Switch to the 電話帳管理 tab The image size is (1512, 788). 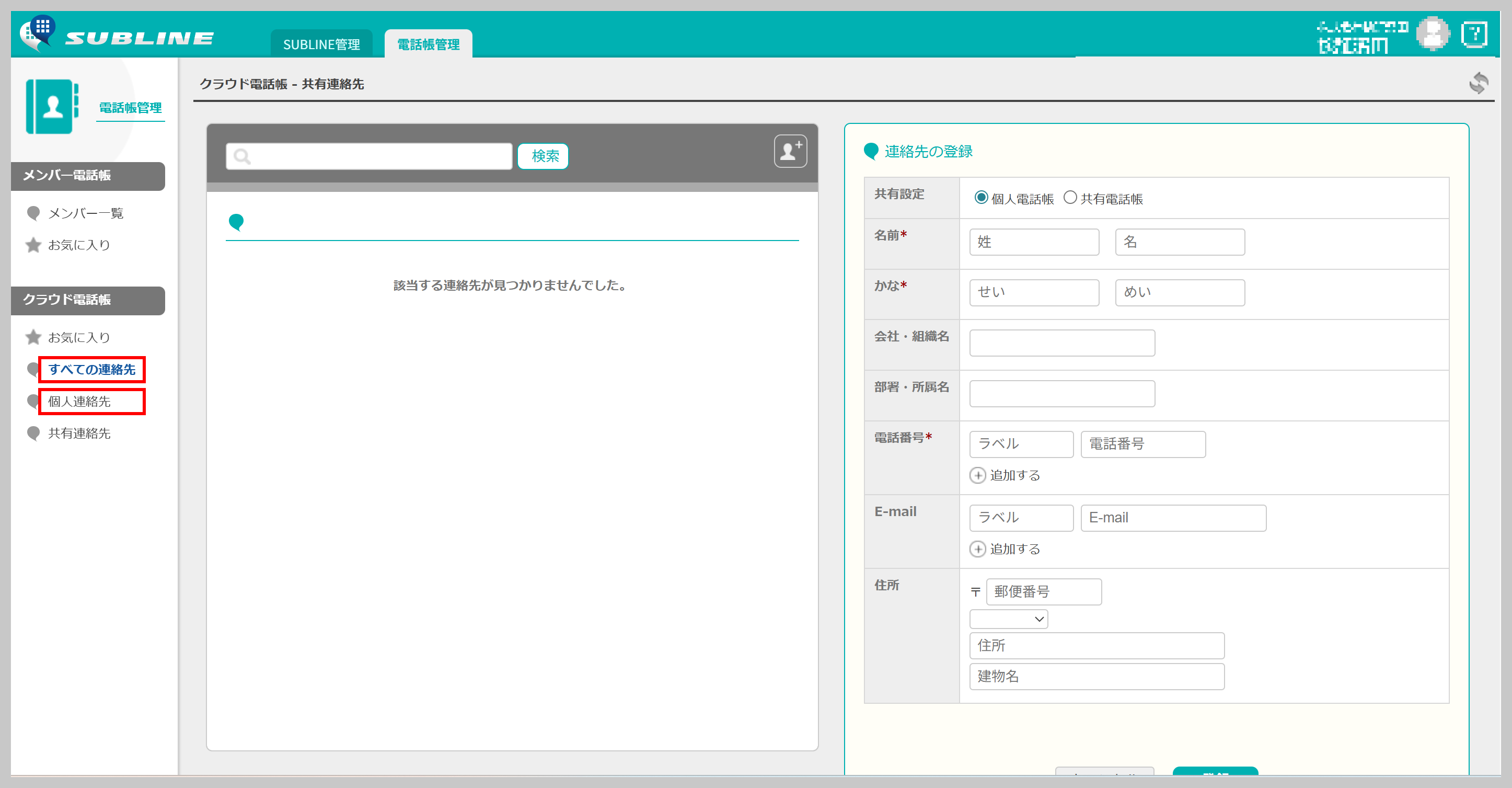point(428,44)
